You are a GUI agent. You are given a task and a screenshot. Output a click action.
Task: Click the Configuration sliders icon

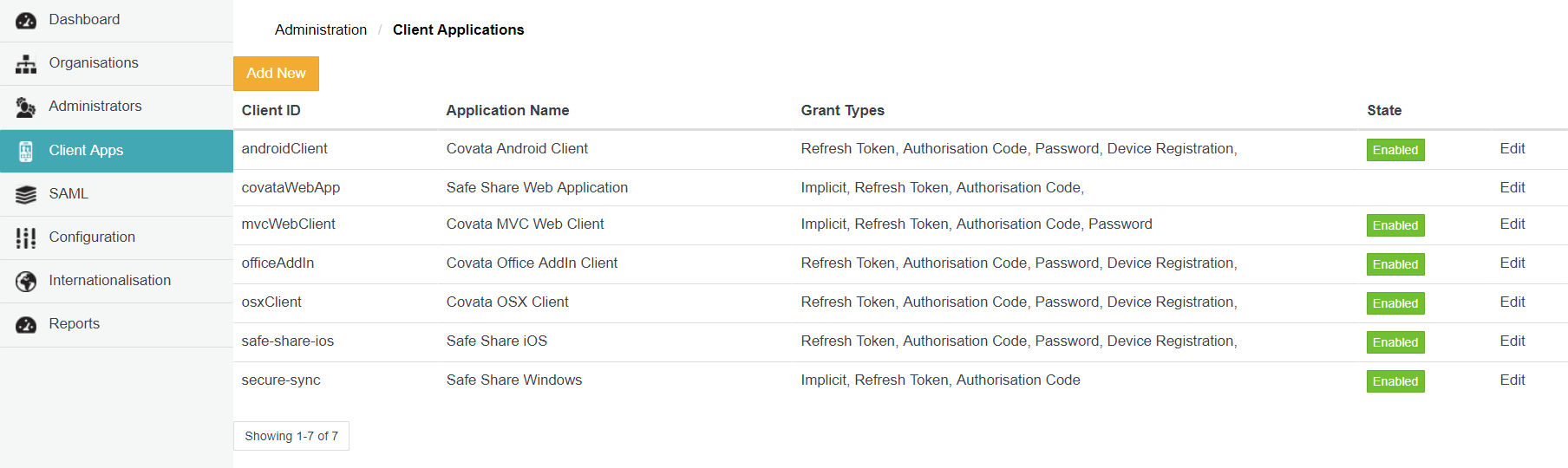(26, 237)
